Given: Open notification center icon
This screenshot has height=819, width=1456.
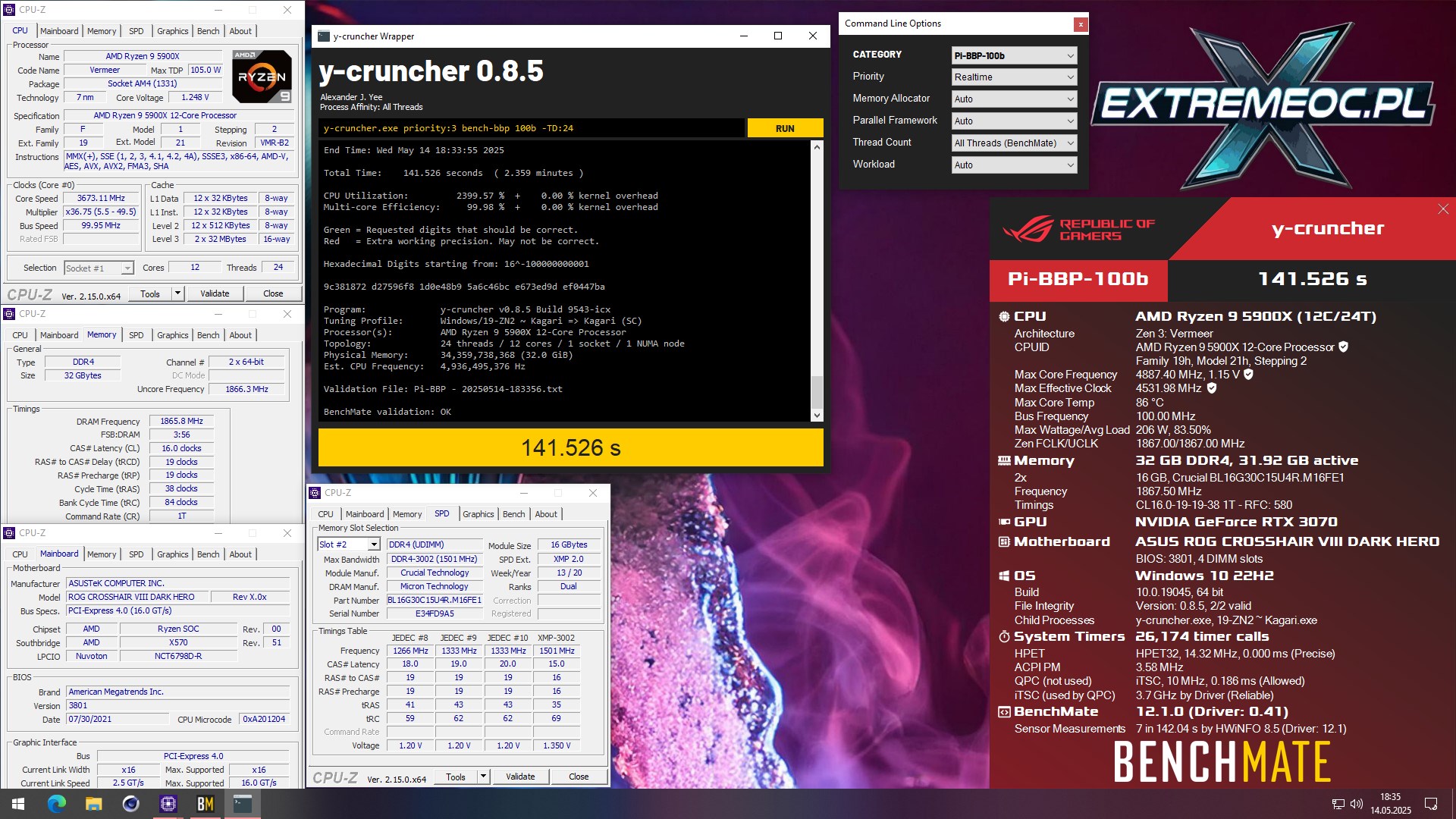Looking at the screenshot, I should point(1430,804).
